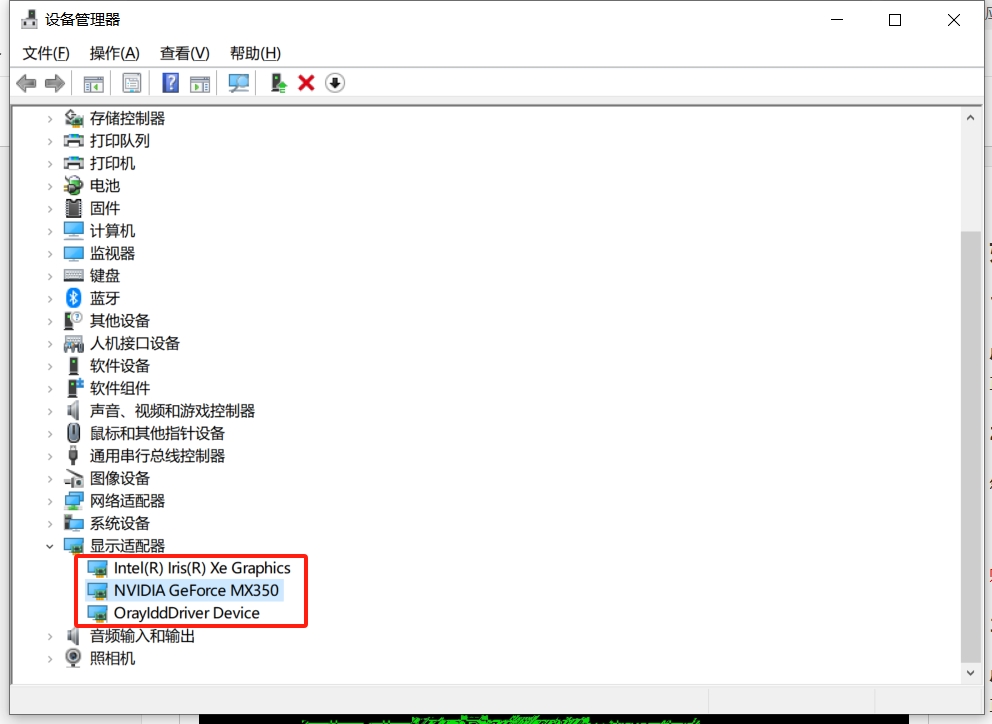
Task: Select NVIDIA GeForce MX350 device
Action: pyautogui.click(x=196, y=590)
